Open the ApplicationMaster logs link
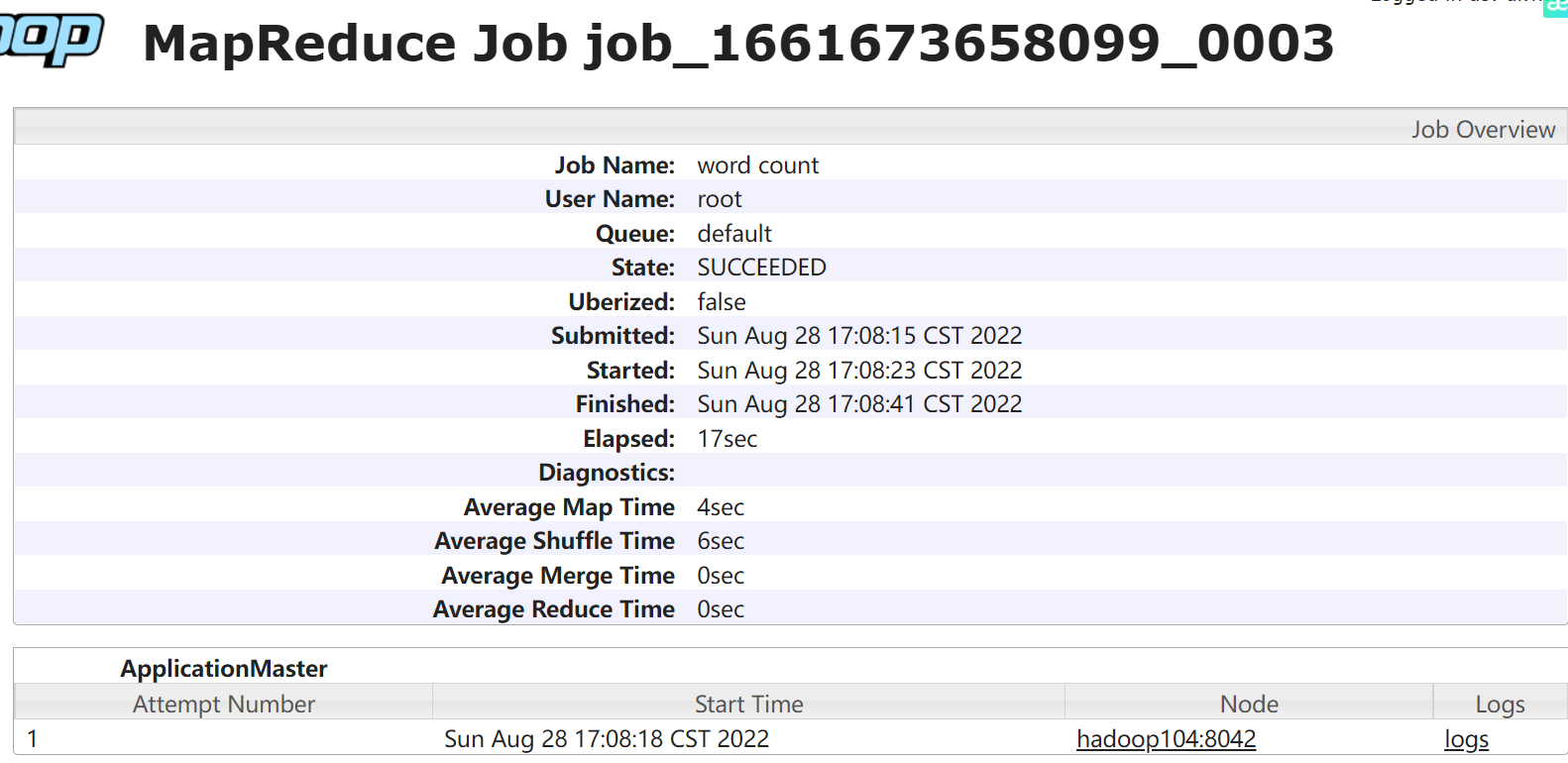Screen dimensions: 1568x763 click(1466, 739)
